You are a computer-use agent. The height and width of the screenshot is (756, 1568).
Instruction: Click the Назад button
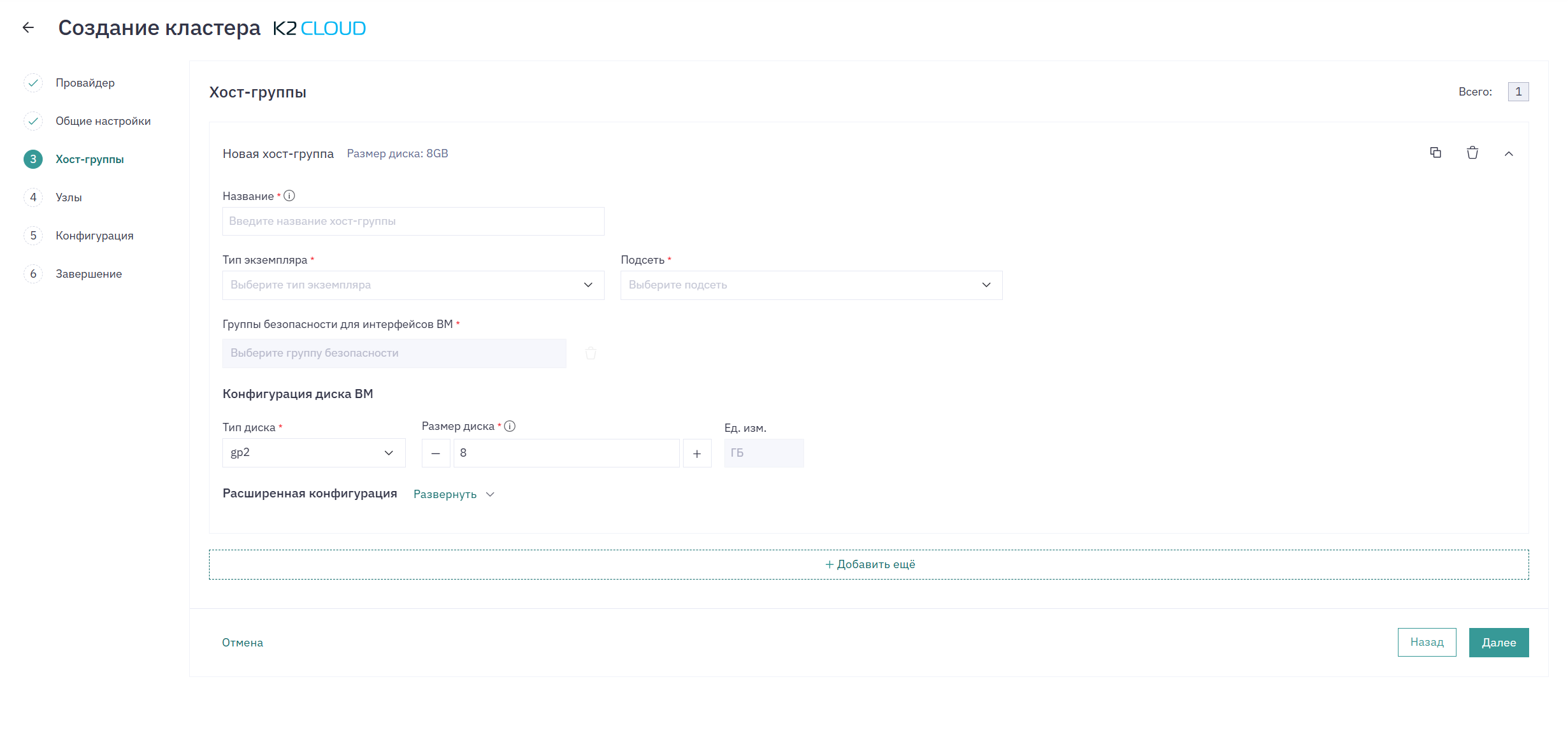click(x=1427, y=642)
